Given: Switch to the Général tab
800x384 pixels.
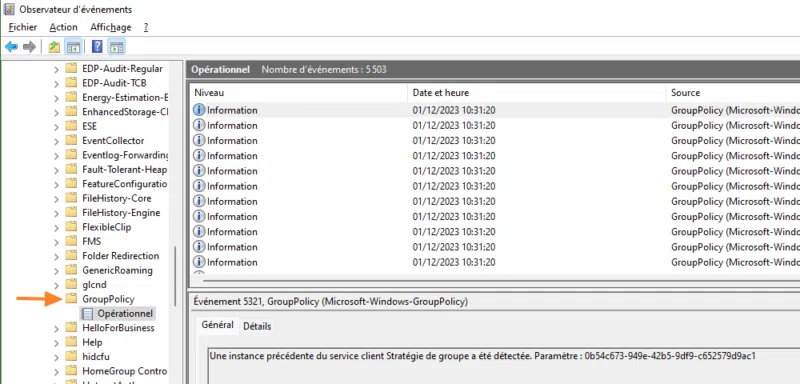Looking at the screenshot, I should (217, 325).
